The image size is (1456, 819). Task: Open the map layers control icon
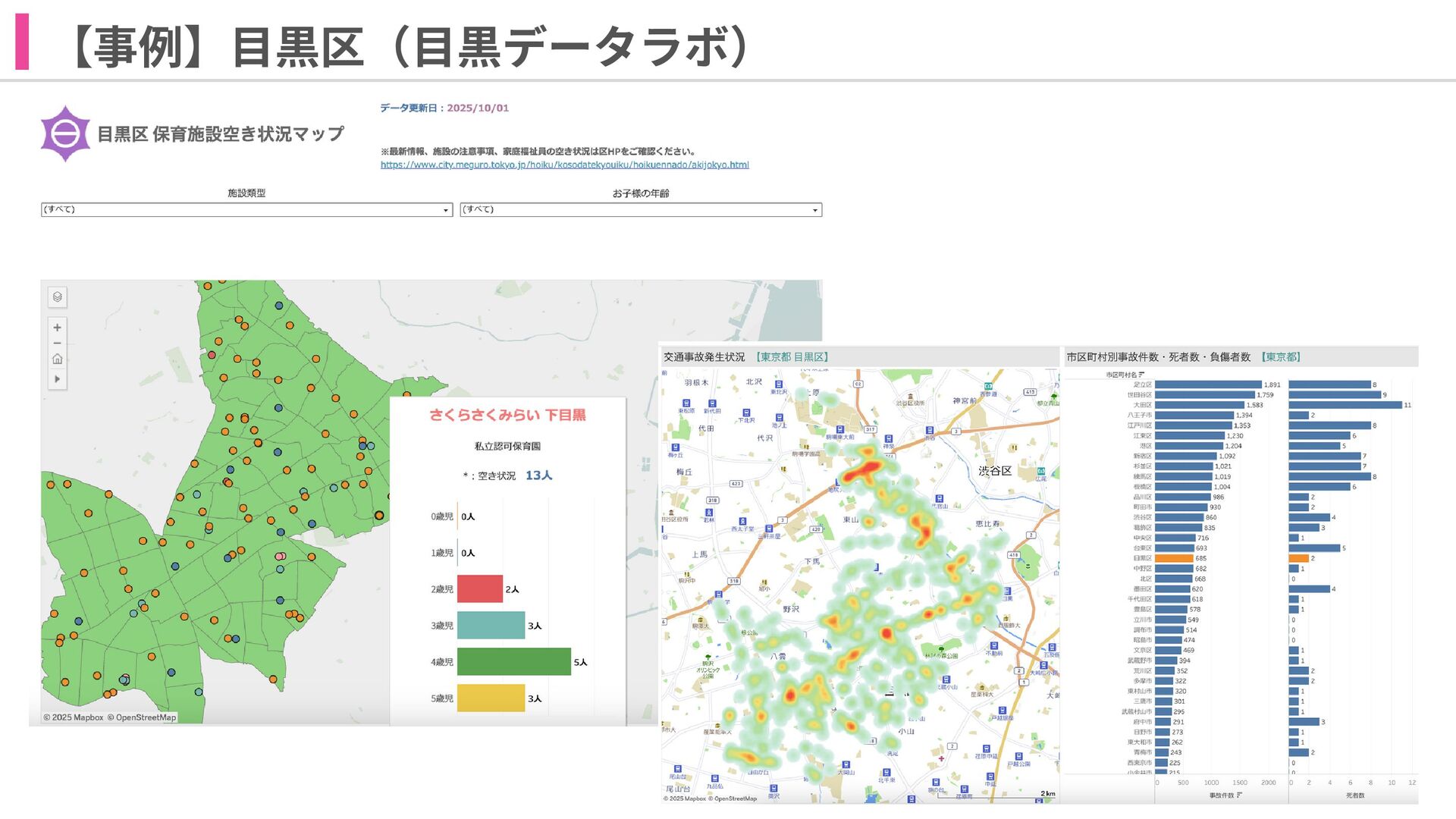pos(57,297)
